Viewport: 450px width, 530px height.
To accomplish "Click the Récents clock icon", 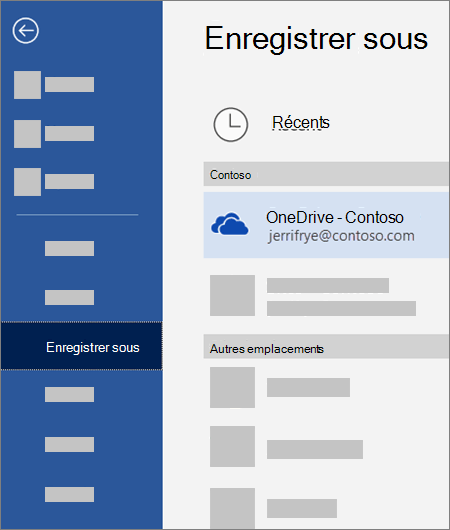I will [231, 124].
